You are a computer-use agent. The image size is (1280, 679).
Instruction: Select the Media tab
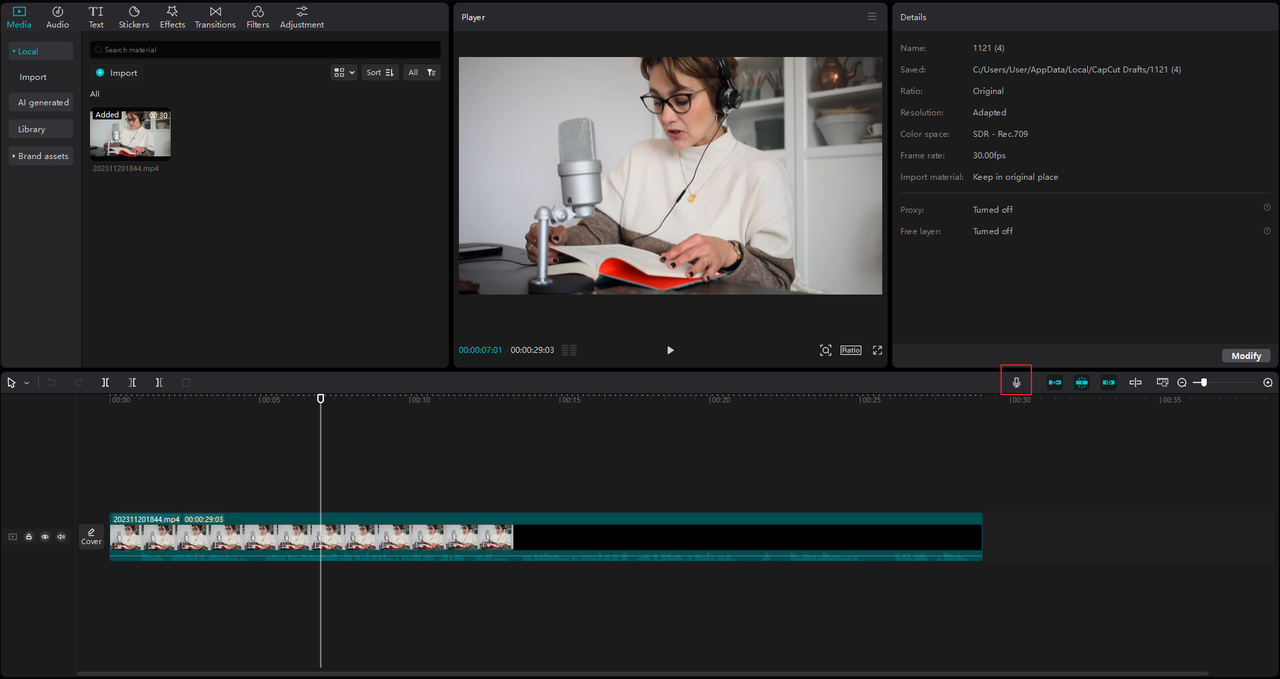[19, 17]
